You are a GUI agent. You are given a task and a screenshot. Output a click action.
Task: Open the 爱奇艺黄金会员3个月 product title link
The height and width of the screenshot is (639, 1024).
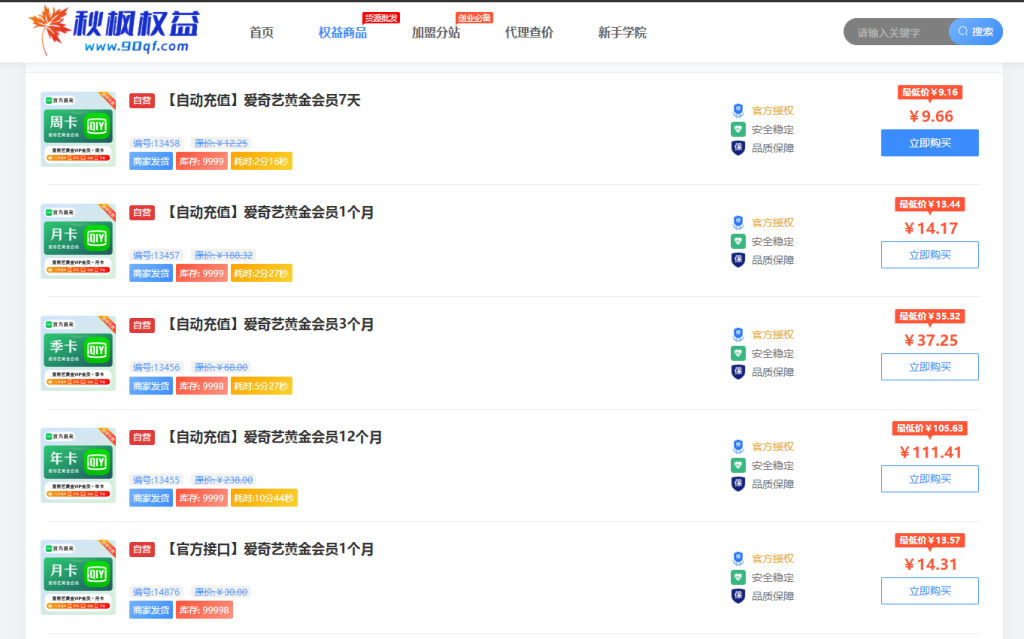(267, 325)
